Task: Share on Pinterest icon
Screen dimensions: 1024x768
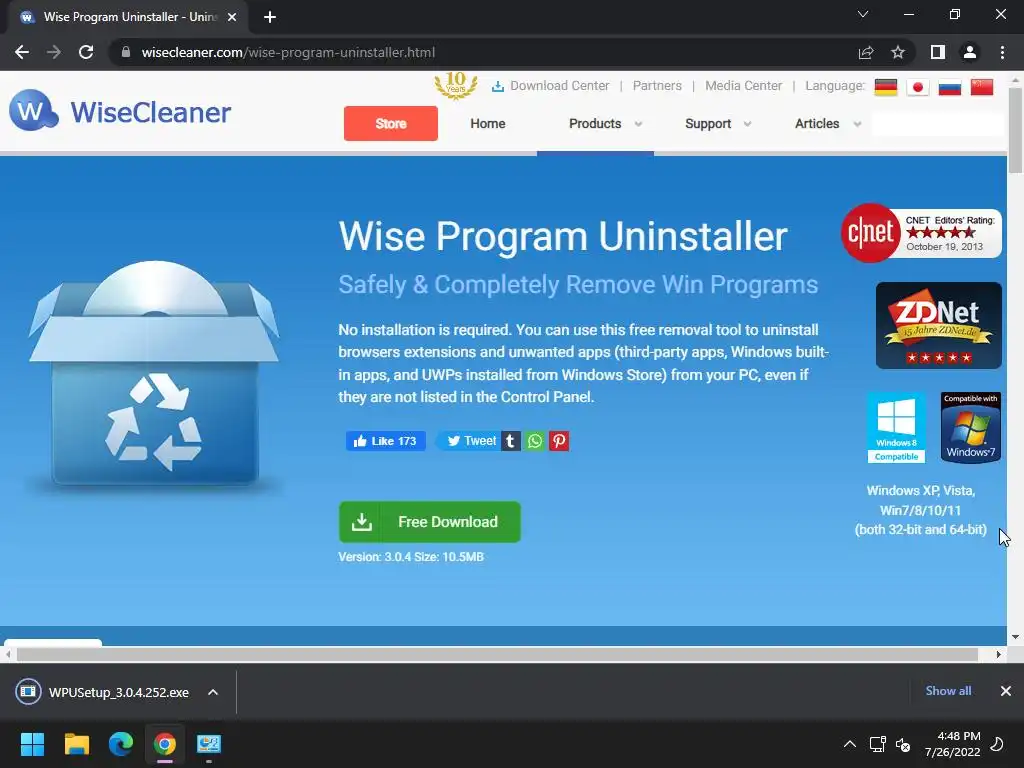Action: (x=559, y=441)
